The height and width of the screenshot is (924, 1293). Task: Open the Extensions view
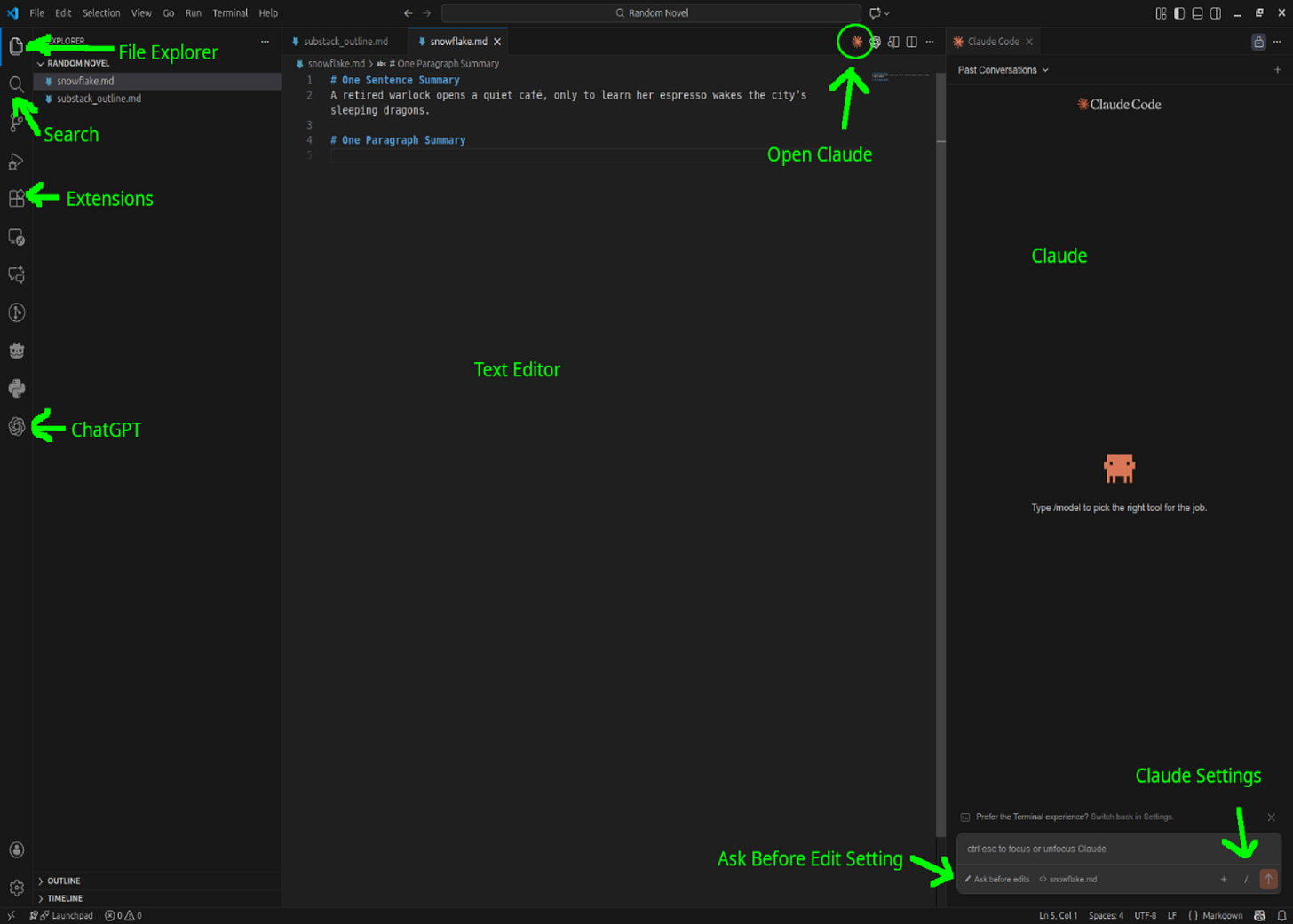pyautogui.click(x=16, y=198)
